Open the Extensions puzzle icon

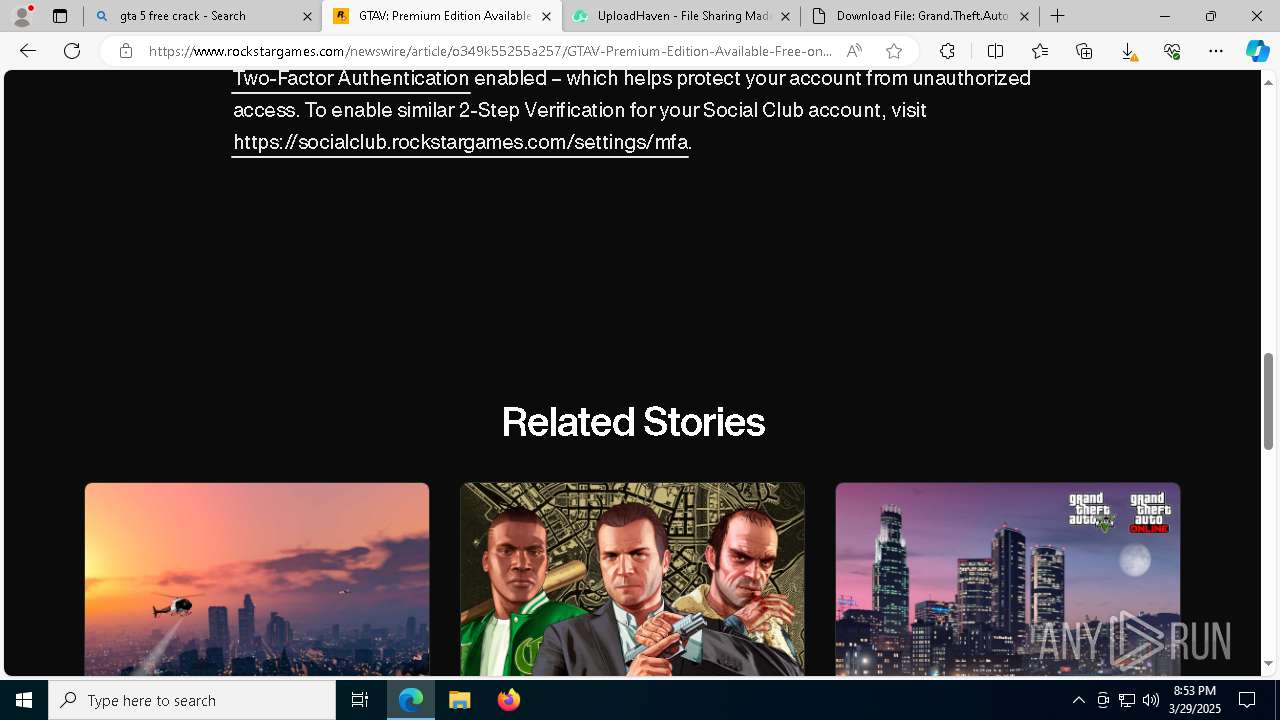click(947, 51)
